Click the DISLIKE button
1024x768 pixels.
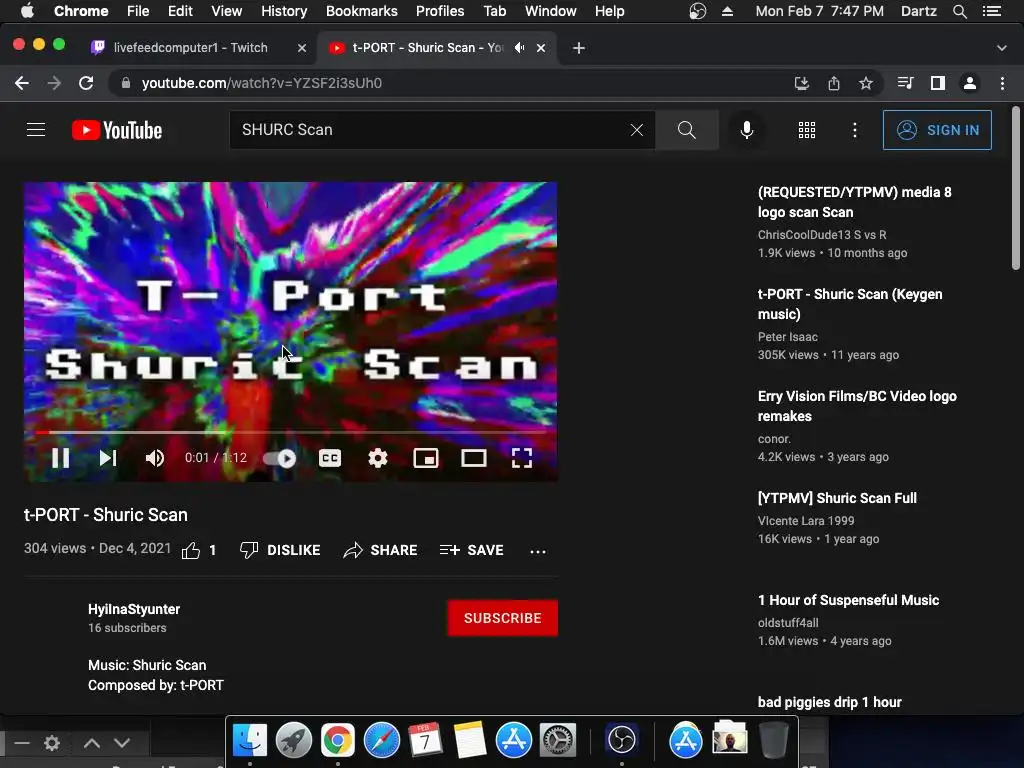pos(280,551)
